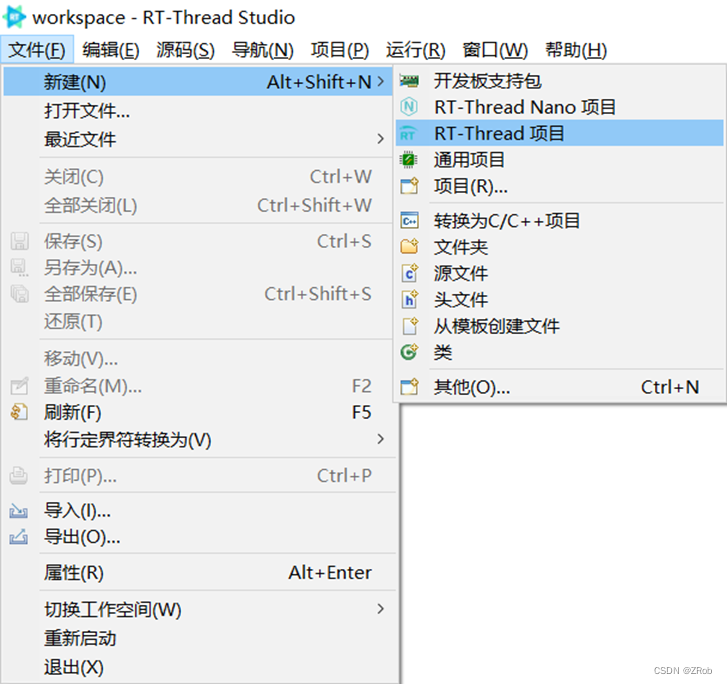Select 将行定界符转换为(V) entry
The image size is (727, 684).
[198, 439]
